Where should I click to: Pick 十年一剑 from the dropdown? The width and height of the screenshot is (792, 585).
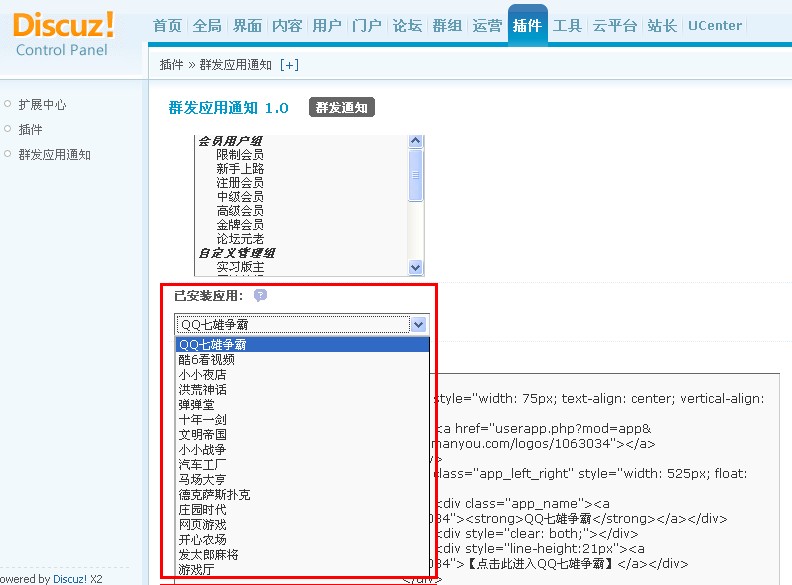[302, 420]
